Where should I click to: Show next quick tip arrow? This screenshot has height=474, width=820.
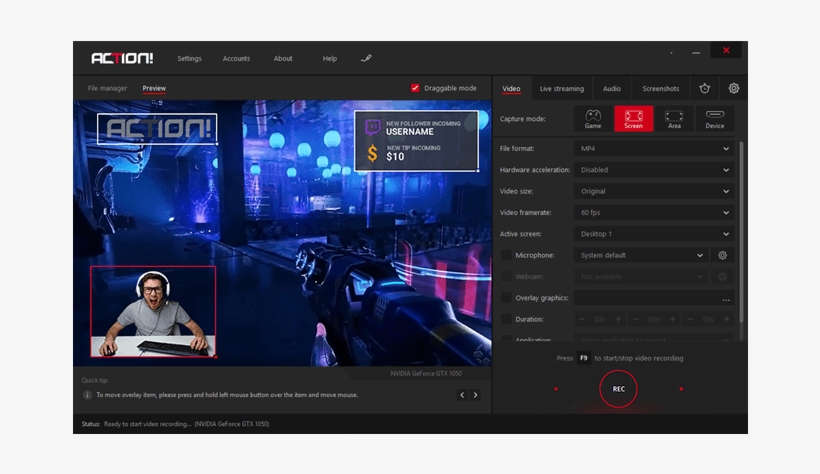[x=475, y=395]
